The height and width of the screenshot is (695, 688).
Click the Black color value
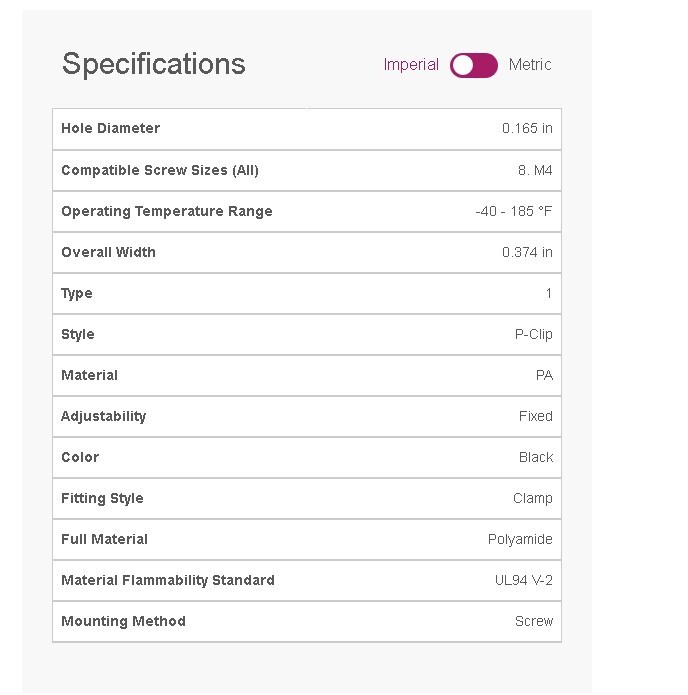536,457
